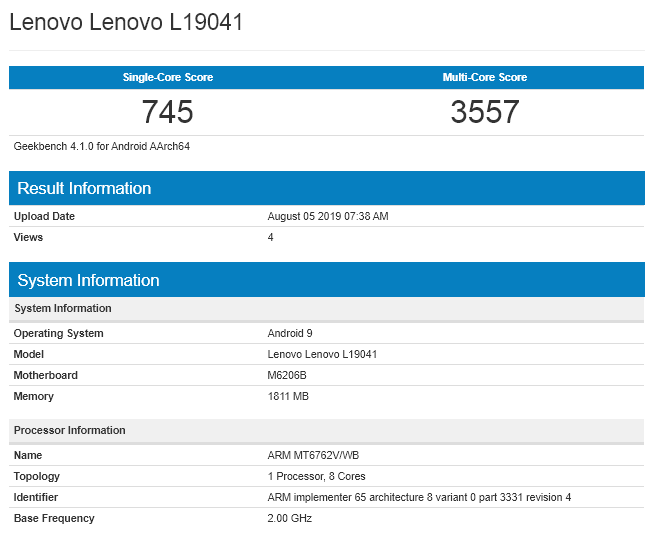Click the base frequency value 2.00 GHz
This screenshot has height=542, width=647.
[292, 518]
